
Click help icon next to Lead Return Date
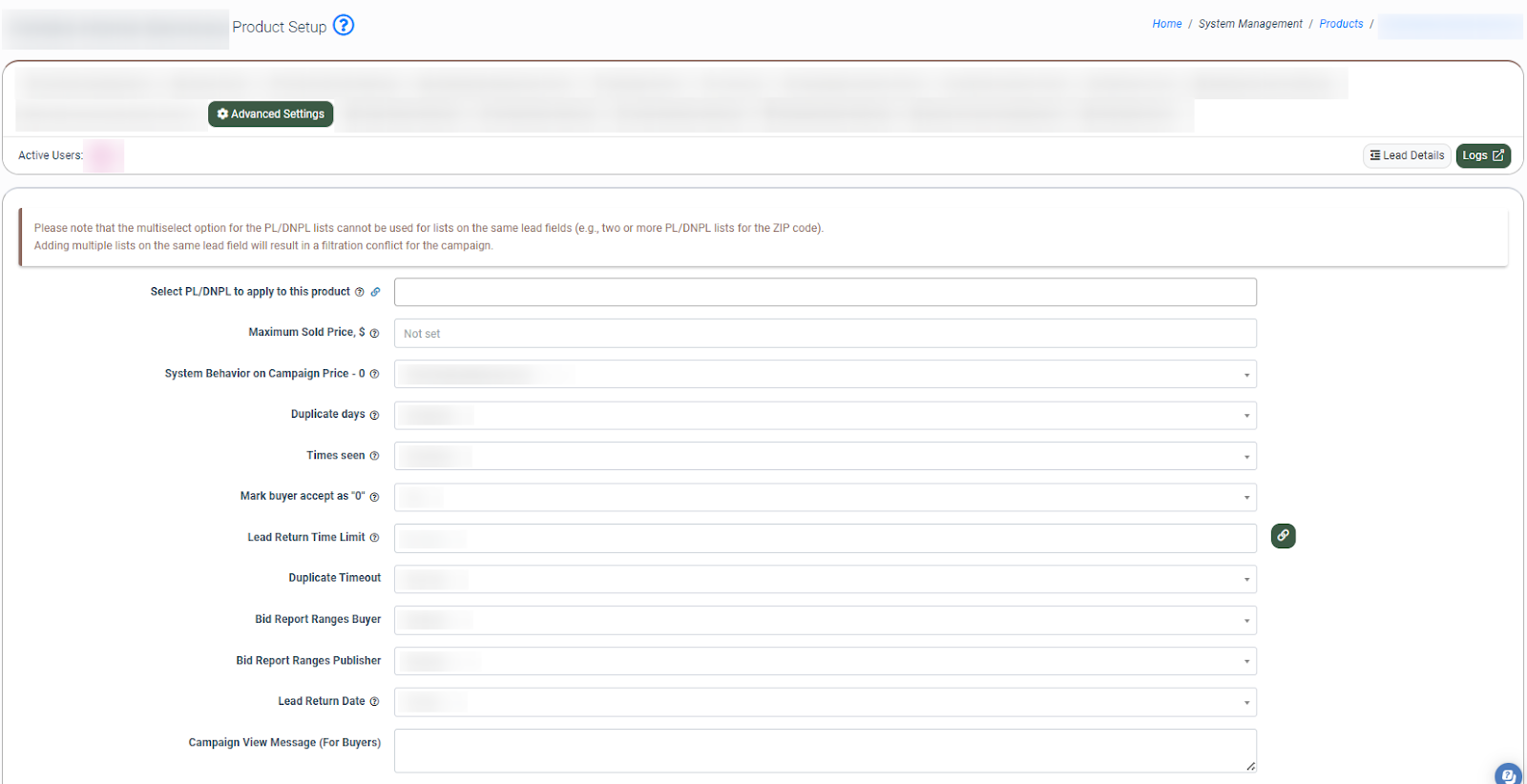(374, 702)
